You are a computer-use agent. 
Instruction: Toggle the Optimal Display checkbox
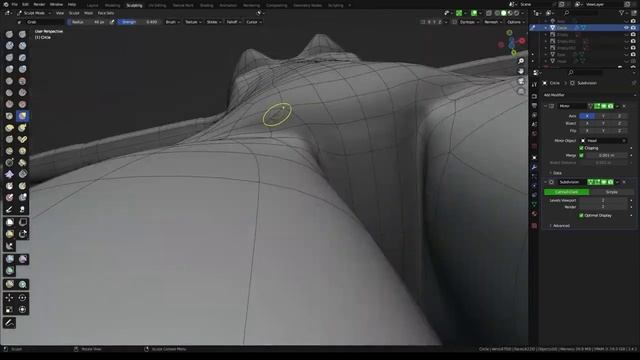[x=581, y=216]
